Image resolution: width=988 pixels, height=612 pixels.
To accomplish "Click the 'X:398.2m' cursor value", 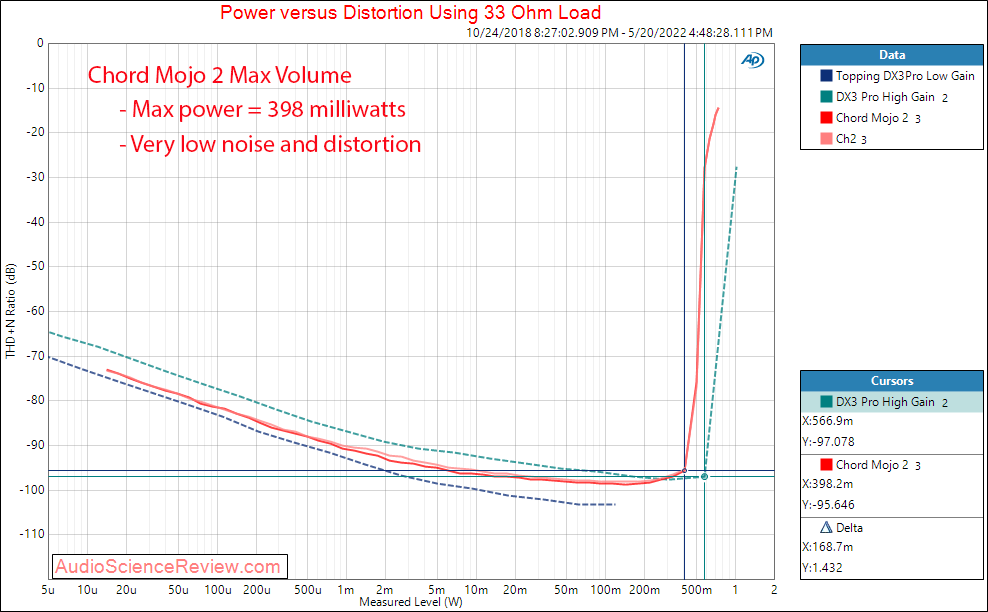I will coord(827,484).
